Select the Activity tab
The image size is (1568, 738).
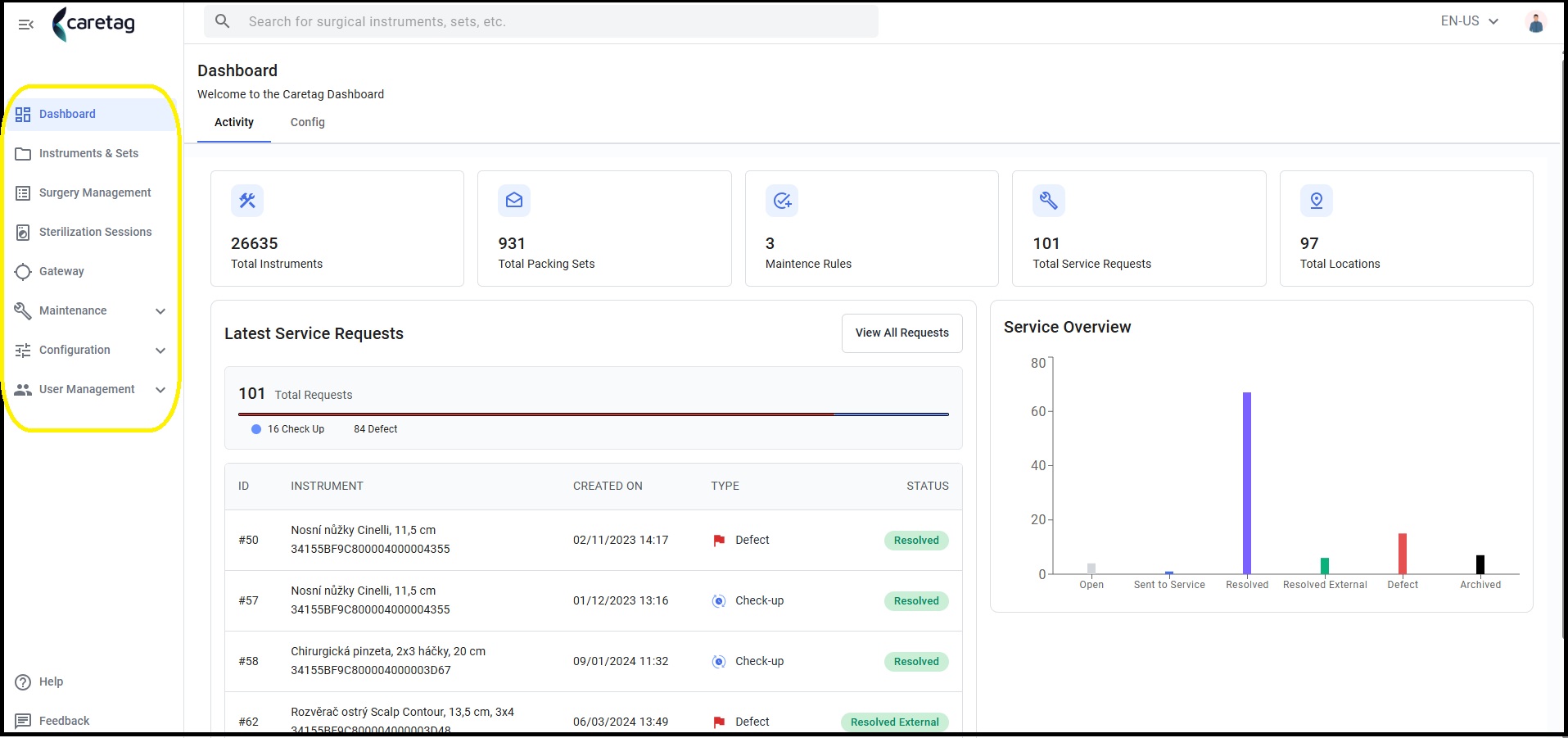234,122
